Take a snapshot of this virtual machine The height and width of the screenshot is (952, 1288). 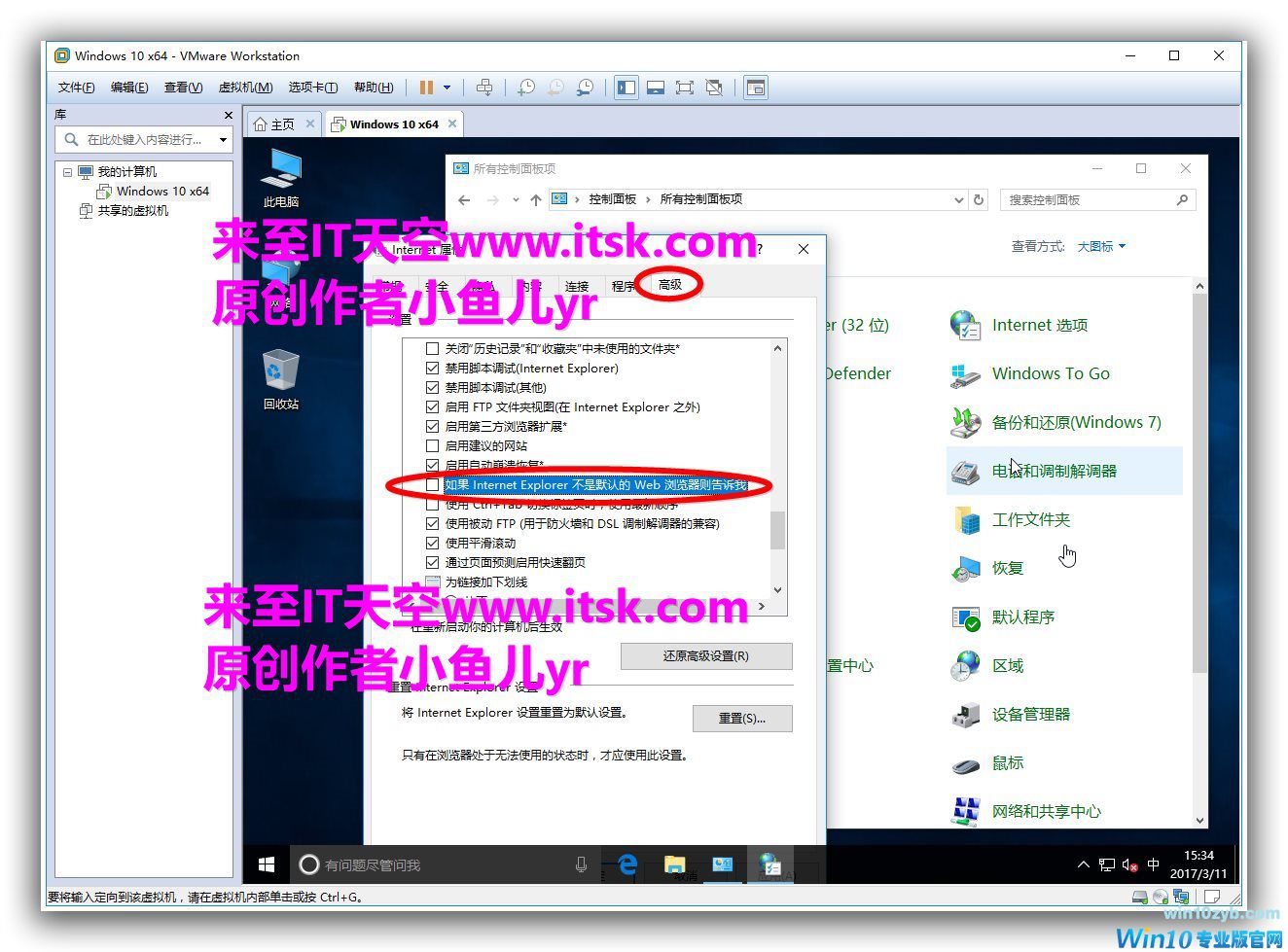coord(526,88)
